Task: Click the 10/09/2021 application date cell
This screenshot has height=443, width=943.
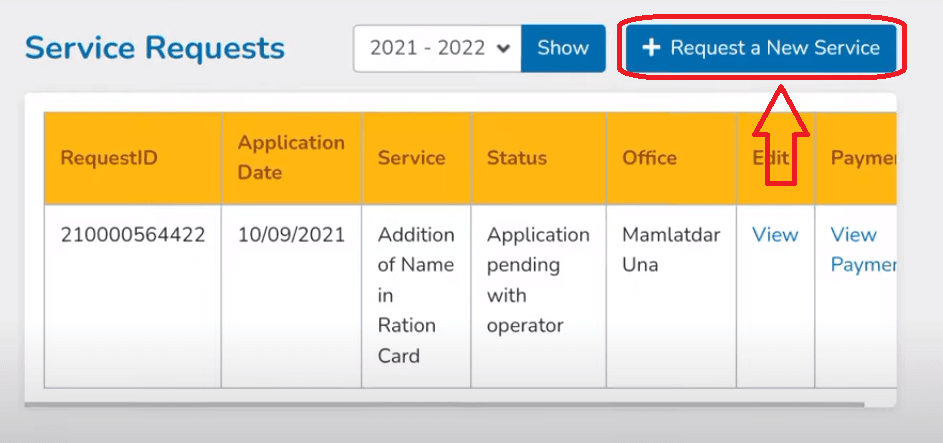Action: pos(291,235)
